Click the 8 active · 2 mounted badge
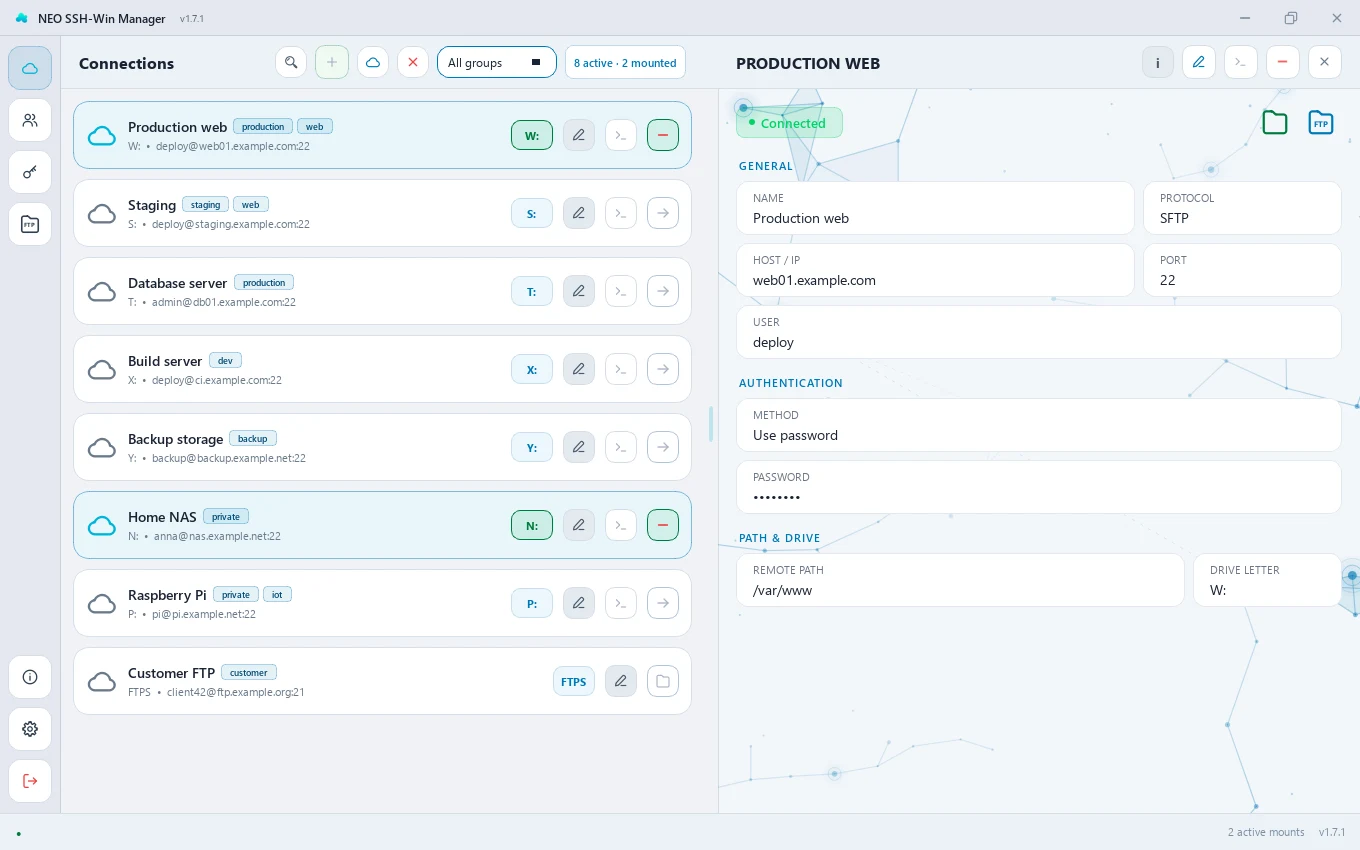 tap(625, 62)
